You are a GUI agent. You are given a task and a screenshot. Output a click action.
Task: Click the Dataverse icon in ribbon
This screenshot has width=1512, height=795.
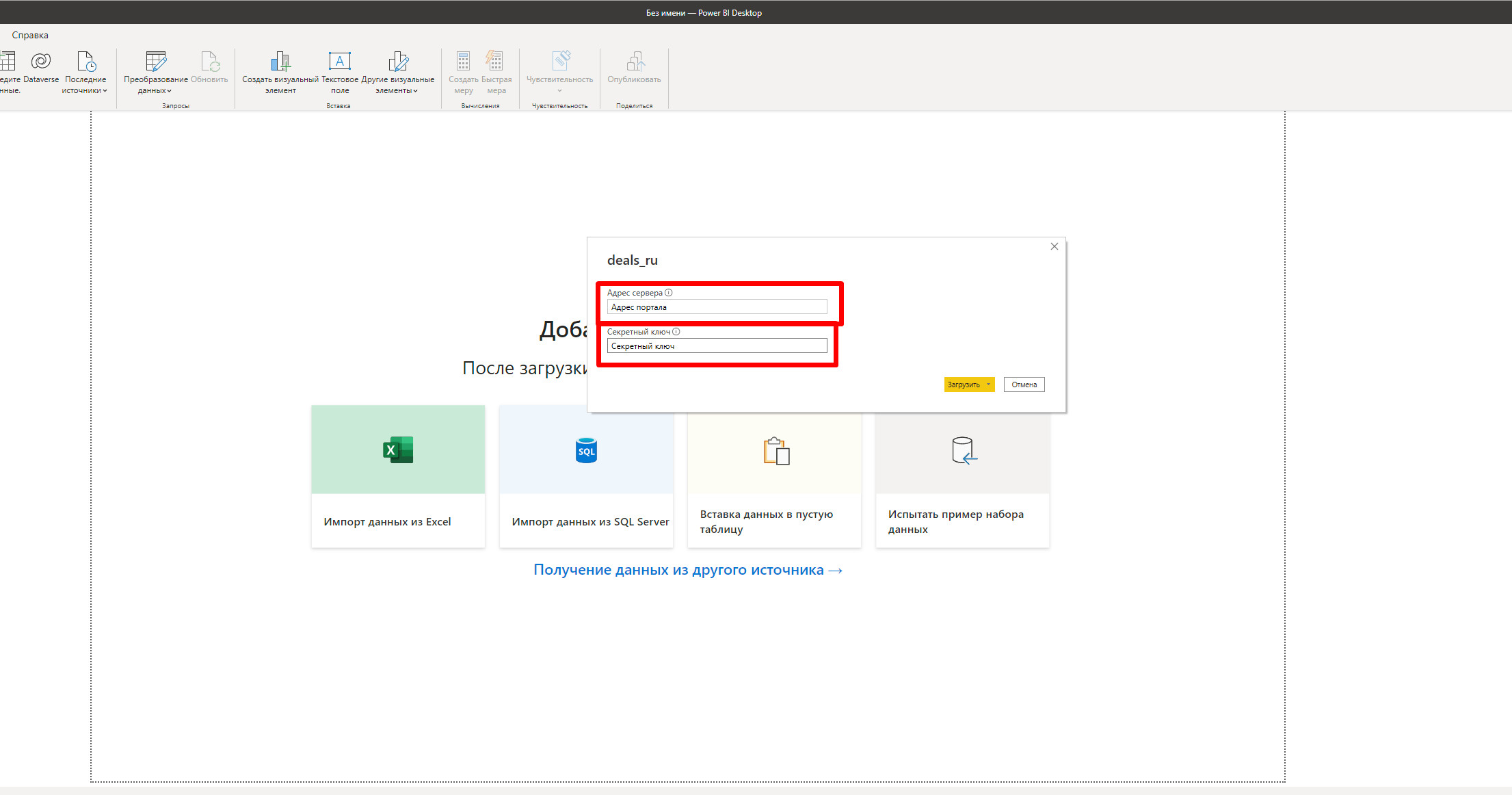[41, 62]
